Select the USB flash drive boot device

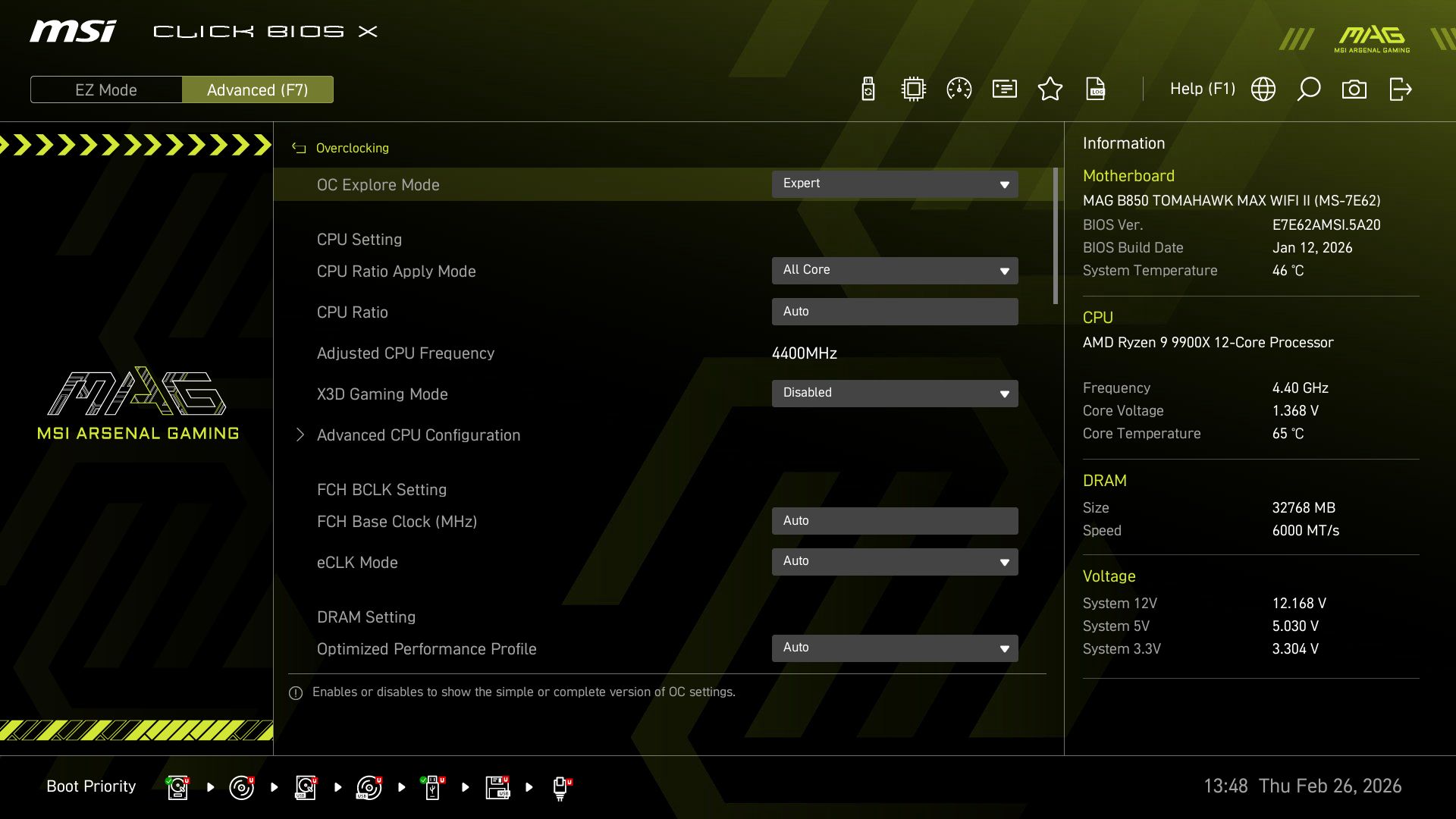pos(432,787)
